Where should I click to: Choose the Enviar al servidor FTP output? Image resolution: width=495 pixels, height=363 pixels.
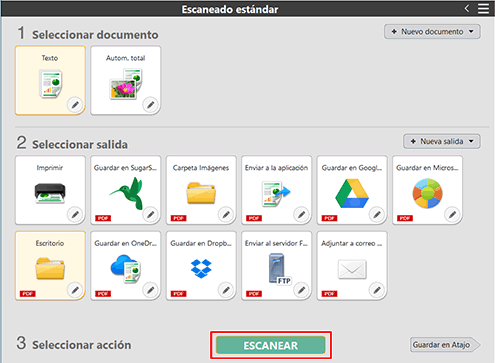click(276, 266)
